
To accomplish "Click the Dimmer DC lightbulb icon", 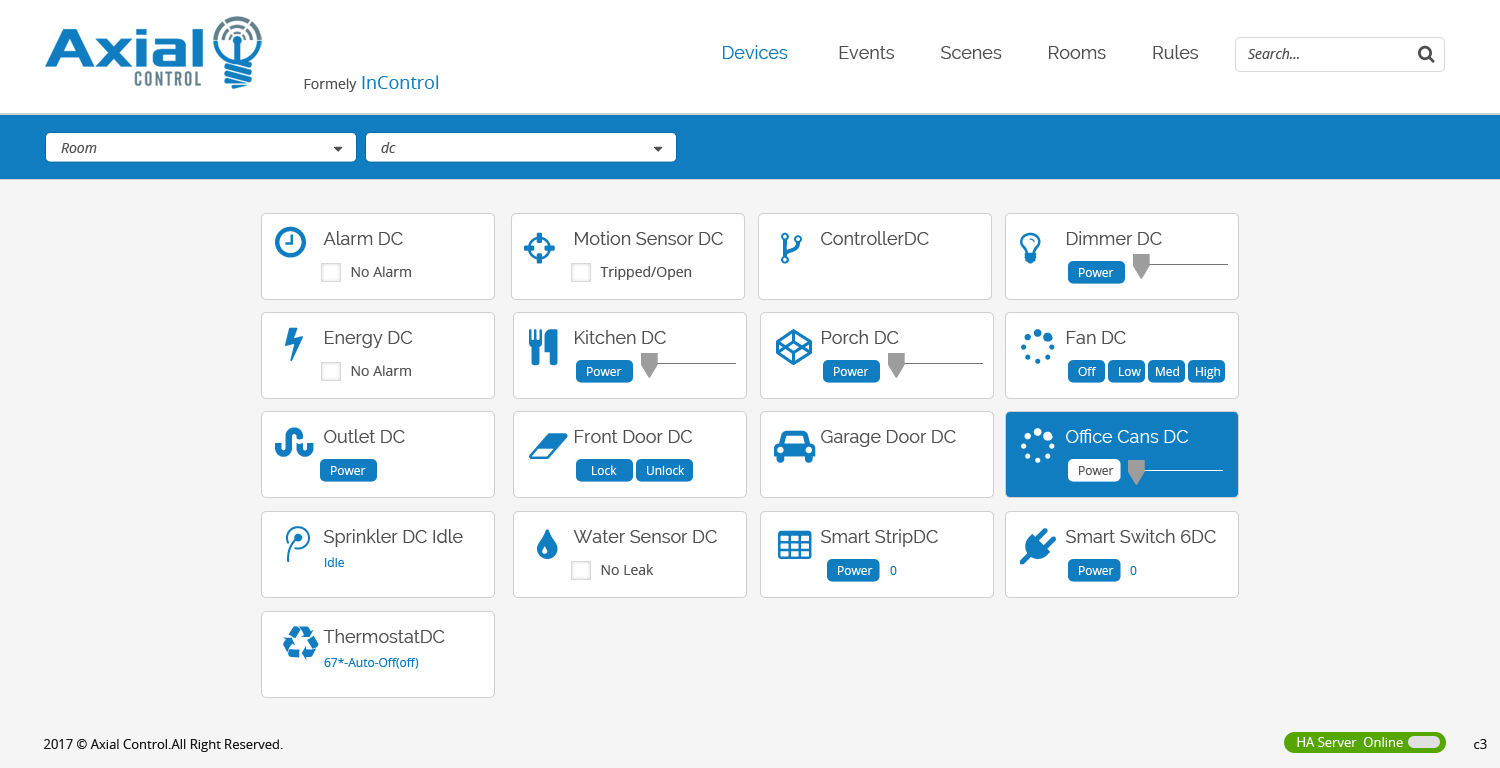I will [1029, 247].
